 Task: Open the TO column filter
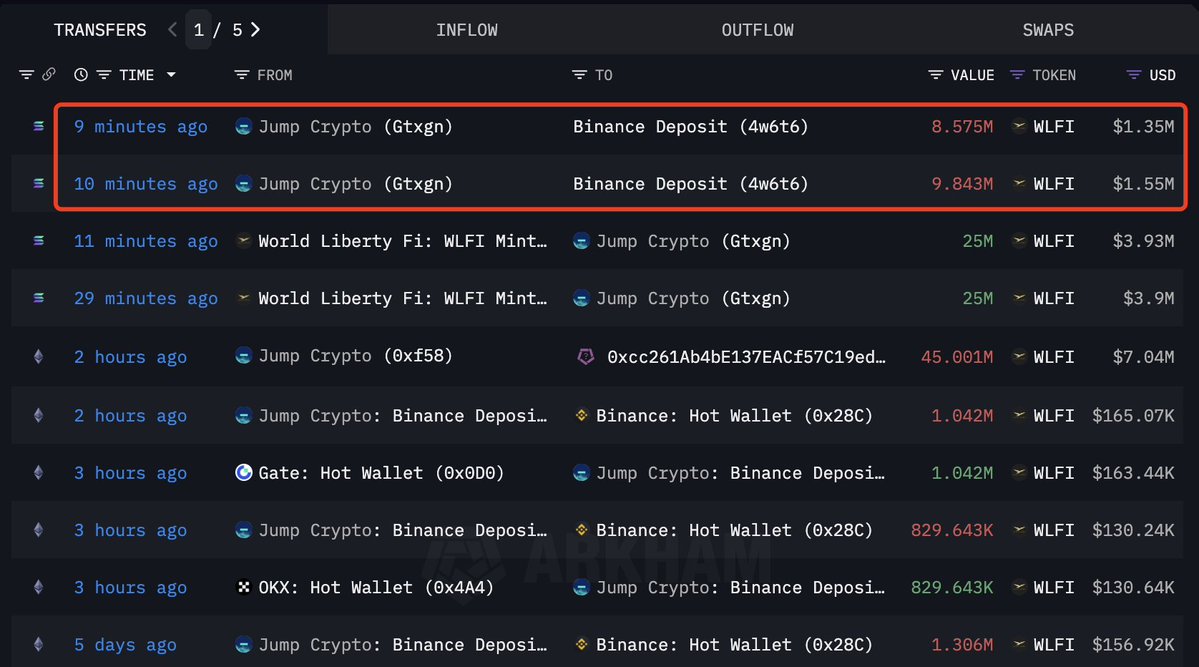pos(579,75)
